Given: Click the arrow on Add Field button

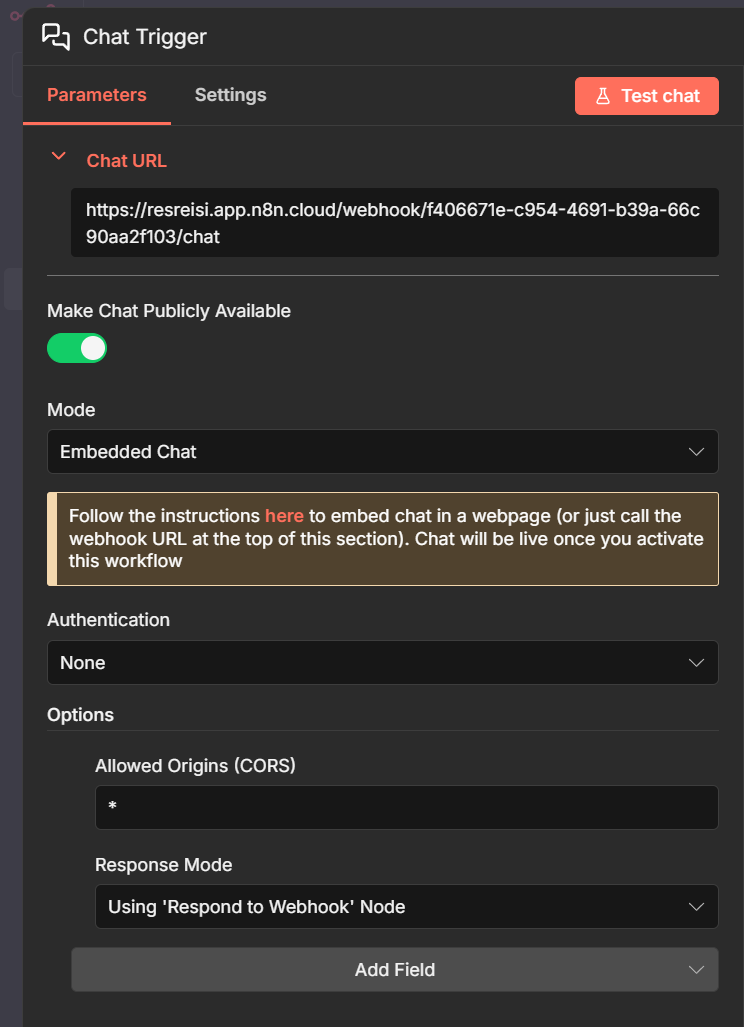Looking at the screenshot, I should 697,970.
